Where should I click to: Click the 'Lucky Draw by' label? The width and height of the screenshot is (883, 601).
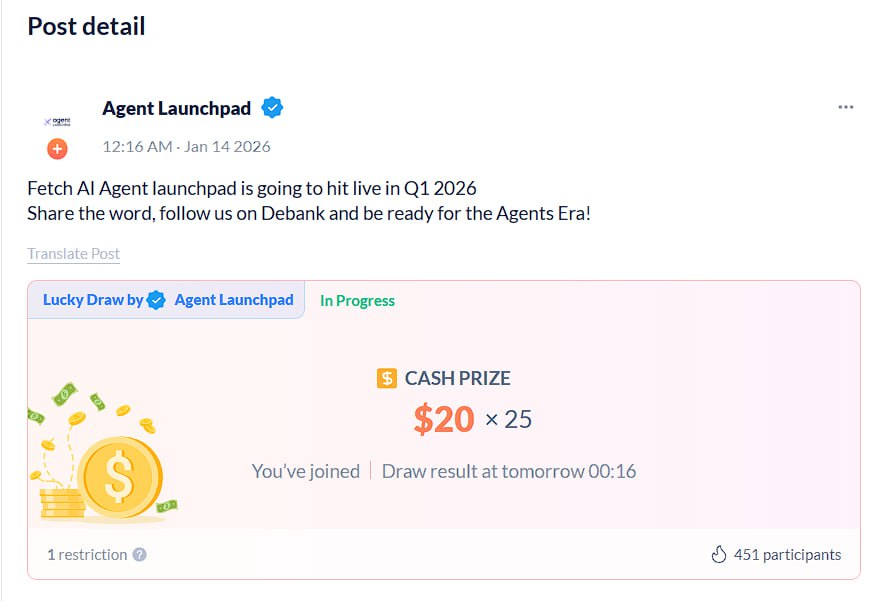click(x=93, y=300)
